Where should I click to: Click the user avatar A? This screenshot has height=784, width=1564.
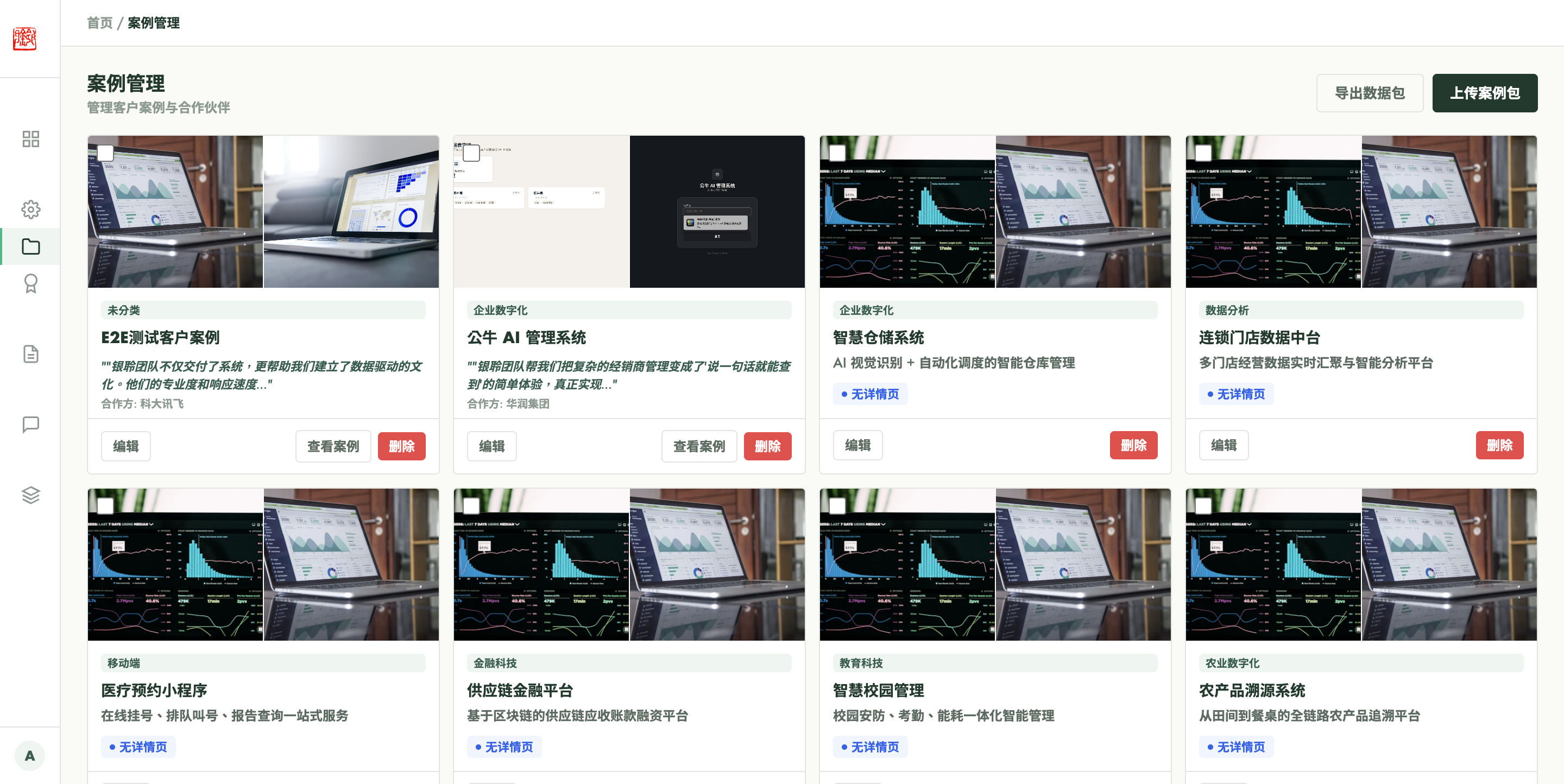(30, 755)
